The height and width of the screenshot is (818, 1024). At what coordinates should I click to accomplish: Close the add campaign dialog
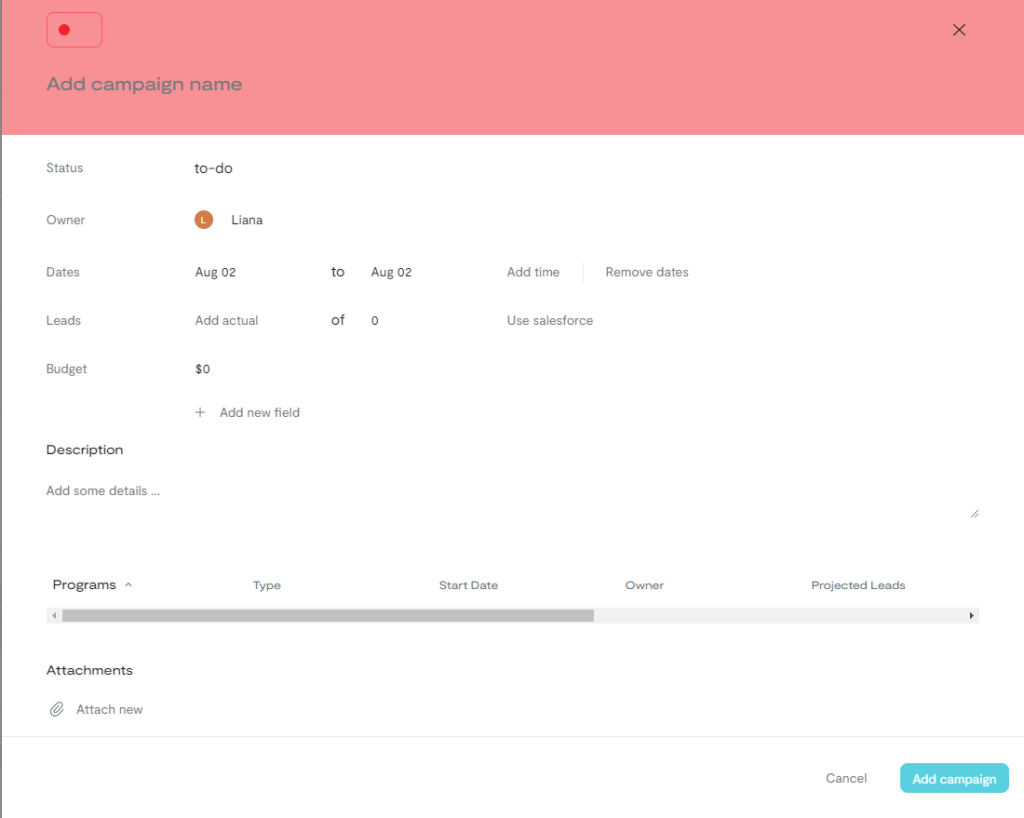tap(959, 30)
